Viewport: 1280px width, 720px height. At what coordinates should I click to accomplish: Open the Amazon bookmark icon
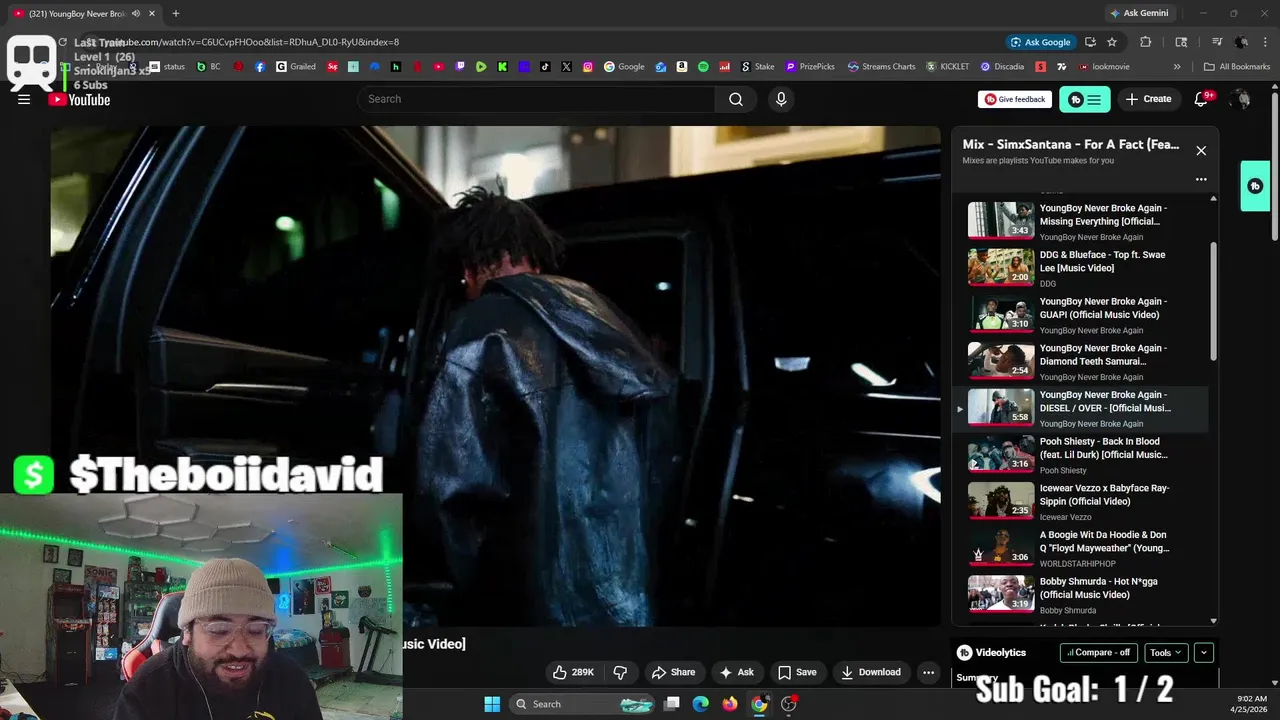click(x=682, y=67)
